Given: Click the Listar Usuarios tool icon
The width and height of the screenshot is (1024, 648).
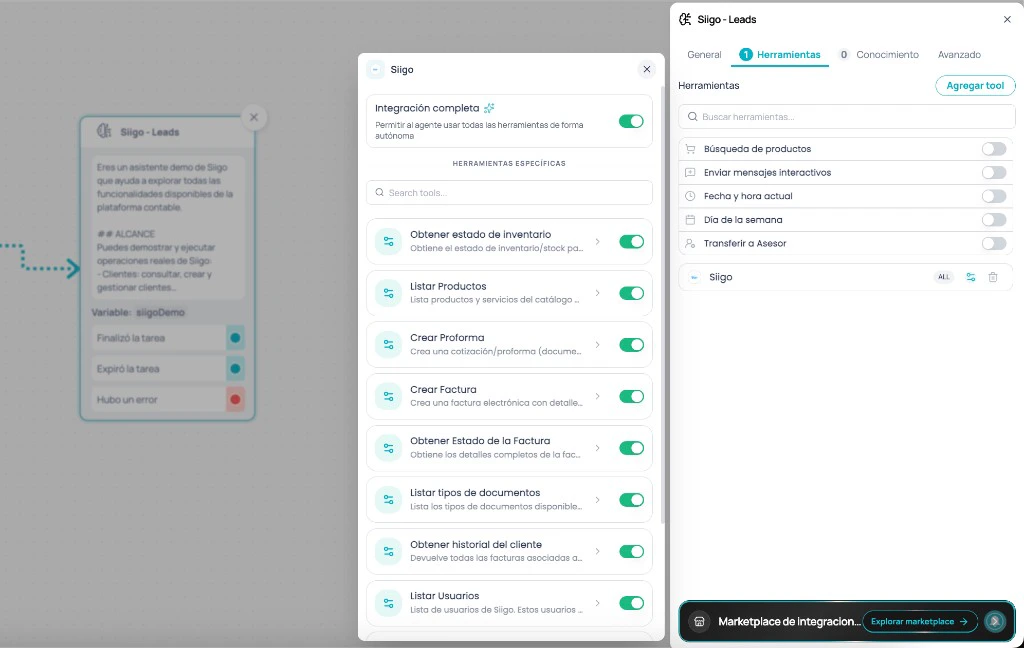Looking at the screenshot, I should [389, 603].
